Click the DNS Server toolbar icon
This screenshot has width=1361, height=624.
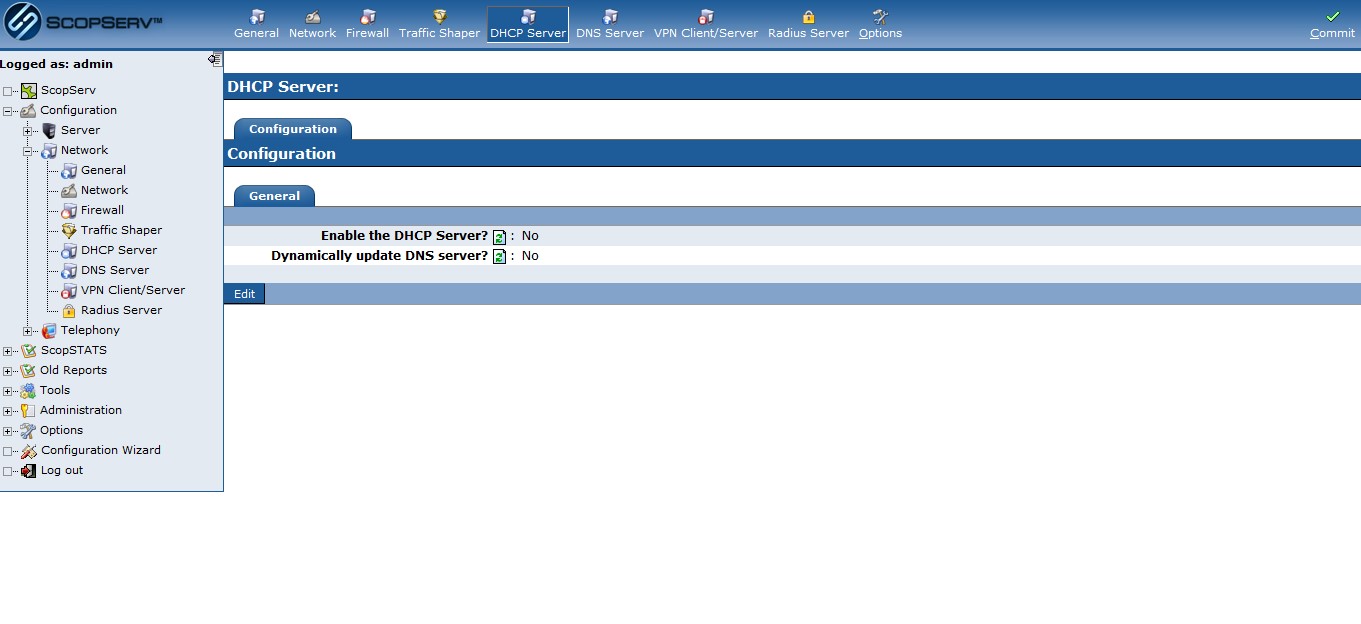point(610,17)
